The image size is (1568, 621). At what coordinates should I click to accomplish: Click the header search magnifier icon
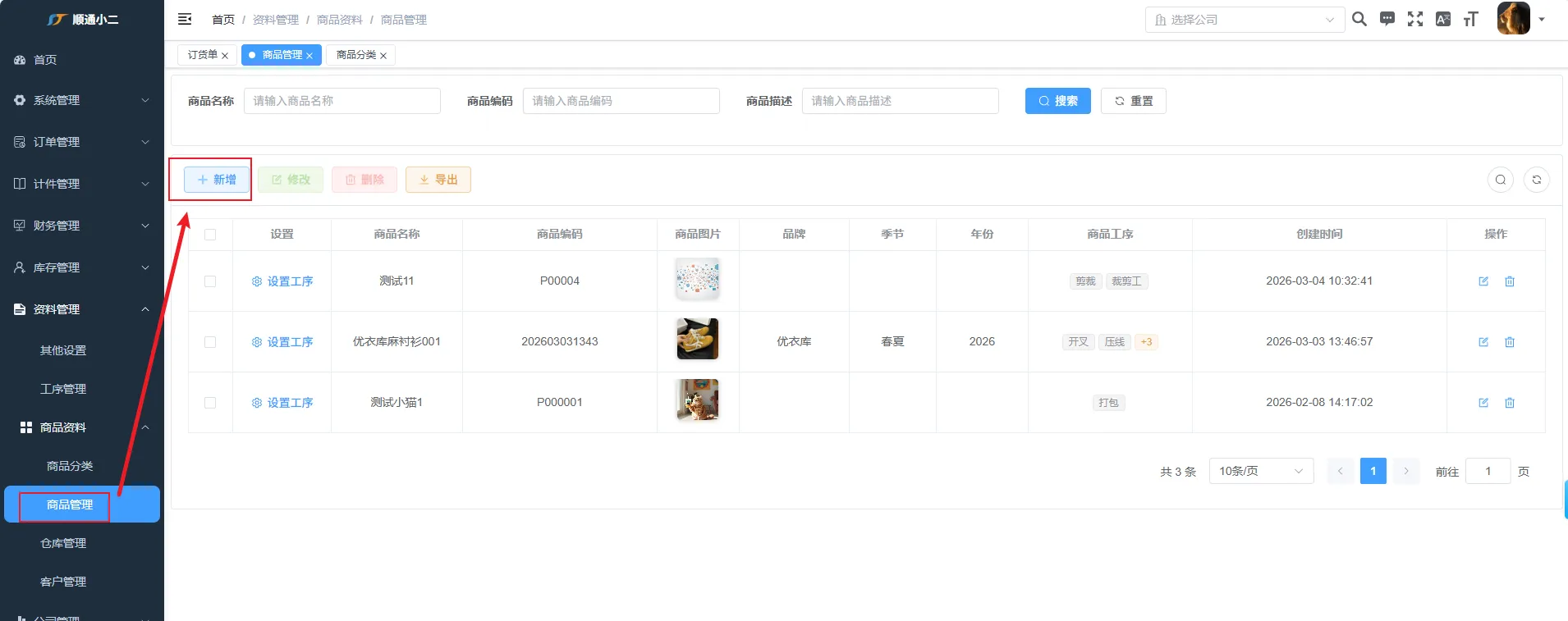pyautogui.click(x=1359, y=19)
